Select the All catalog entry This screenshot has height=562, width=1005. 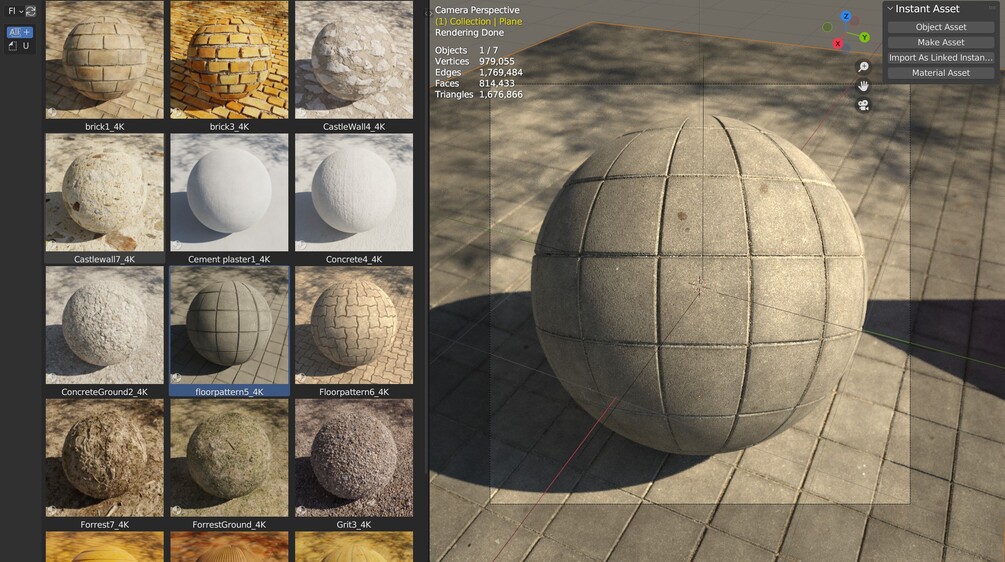[15, 32]
